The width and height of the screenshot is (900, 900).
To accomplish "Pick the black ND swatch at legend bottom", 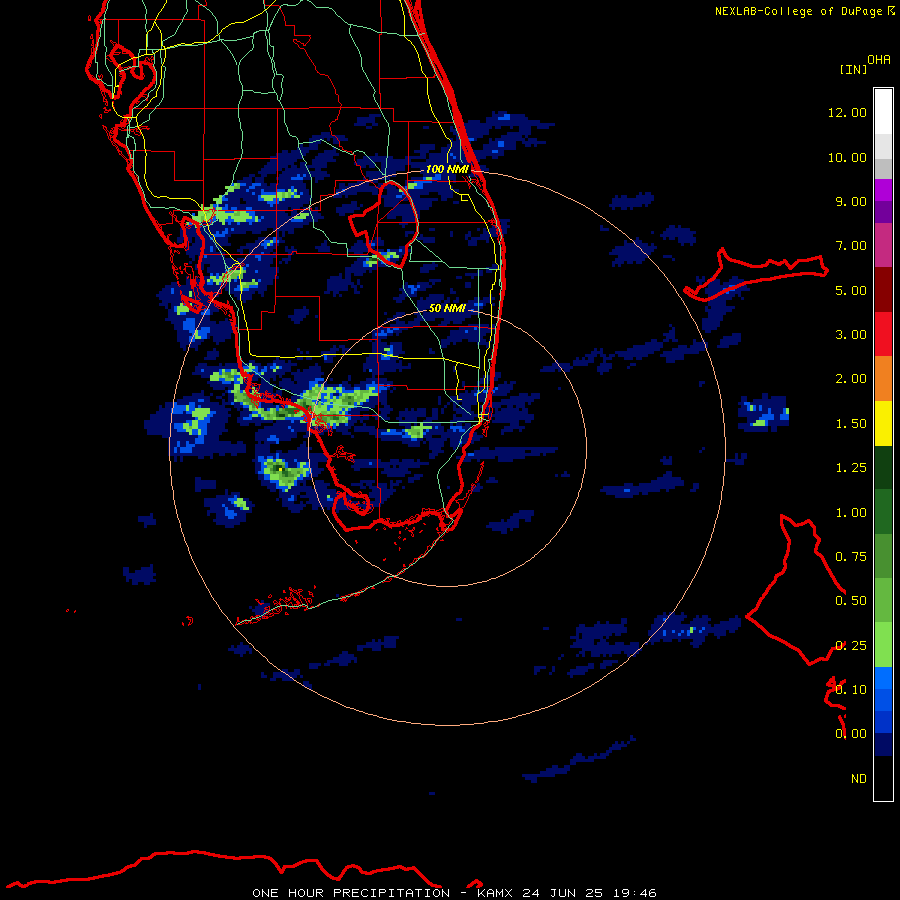I will (x=883, y=778).
